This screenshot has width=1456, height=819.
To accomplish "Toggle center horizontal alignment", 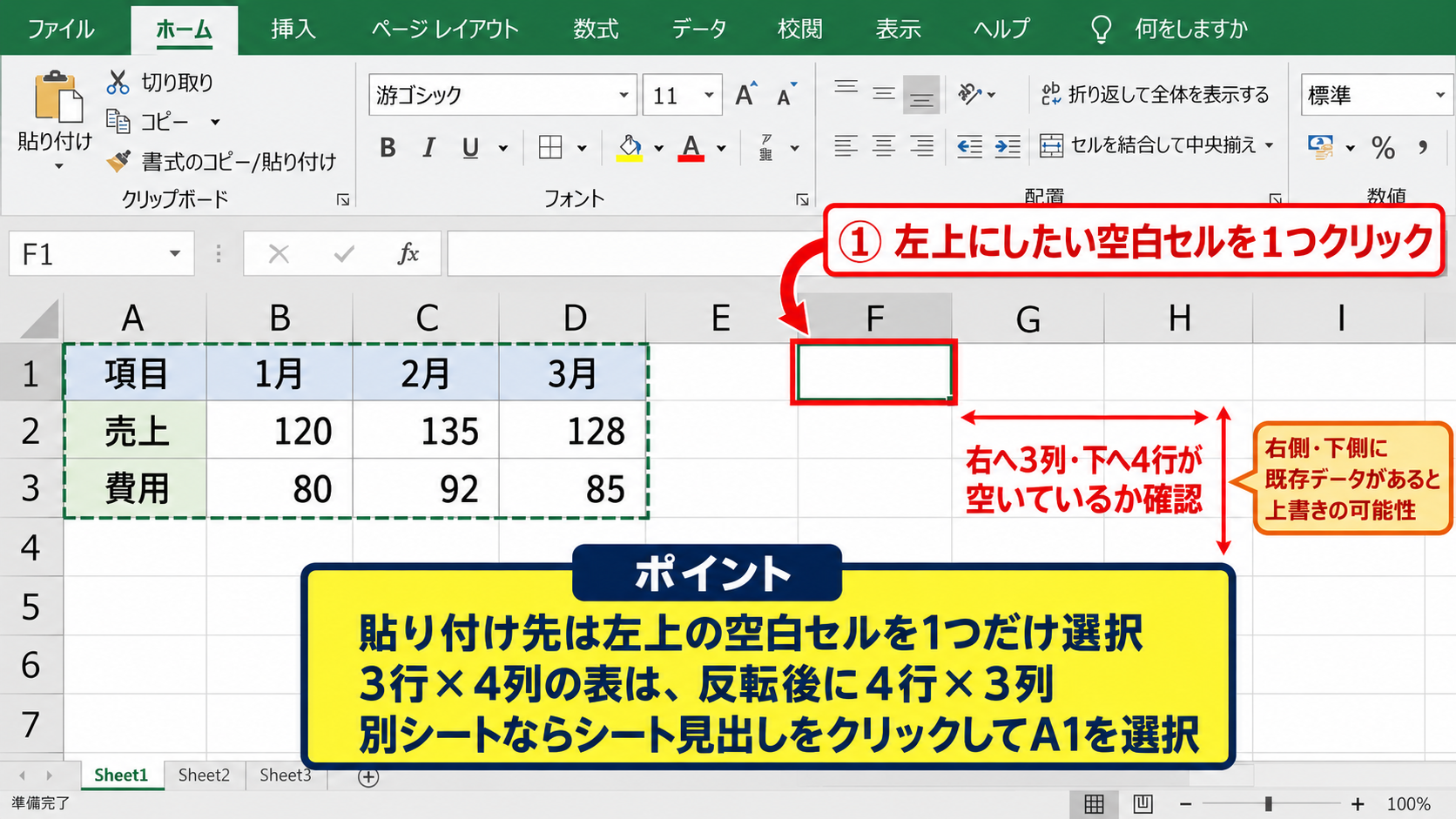I will [x=884, y=146].
